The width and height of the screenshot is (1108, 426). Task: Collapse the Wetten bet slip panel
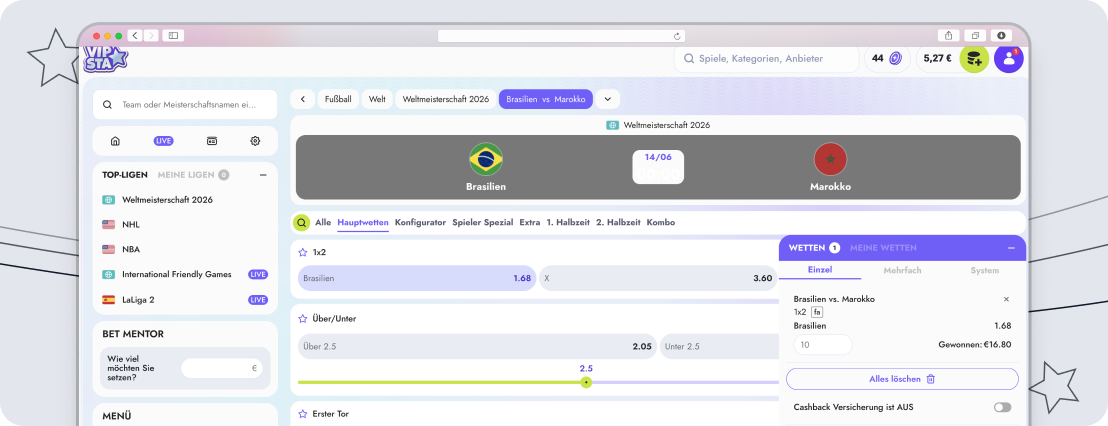point(1011,248)
